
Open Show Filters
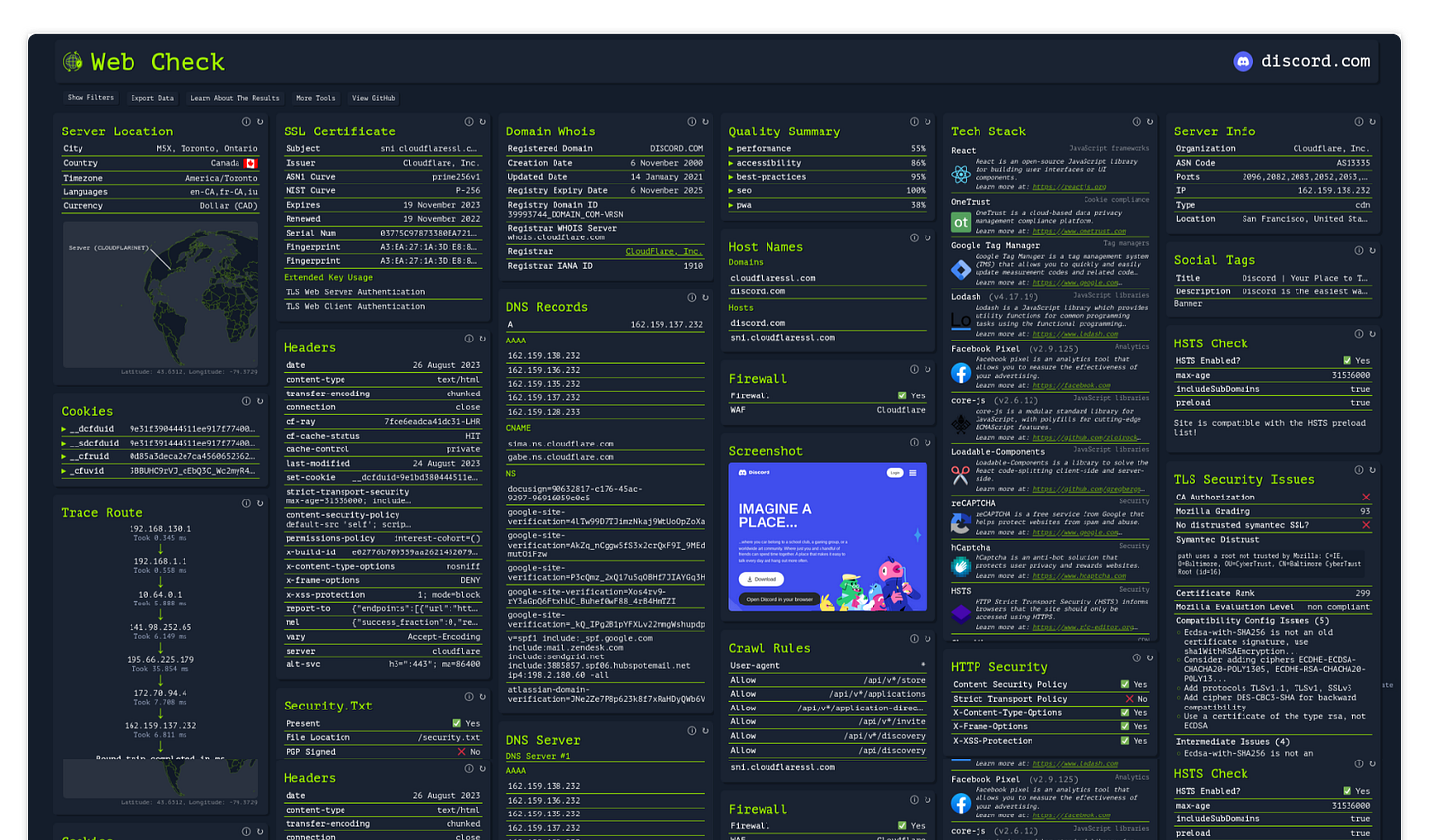tap(89, 98)
